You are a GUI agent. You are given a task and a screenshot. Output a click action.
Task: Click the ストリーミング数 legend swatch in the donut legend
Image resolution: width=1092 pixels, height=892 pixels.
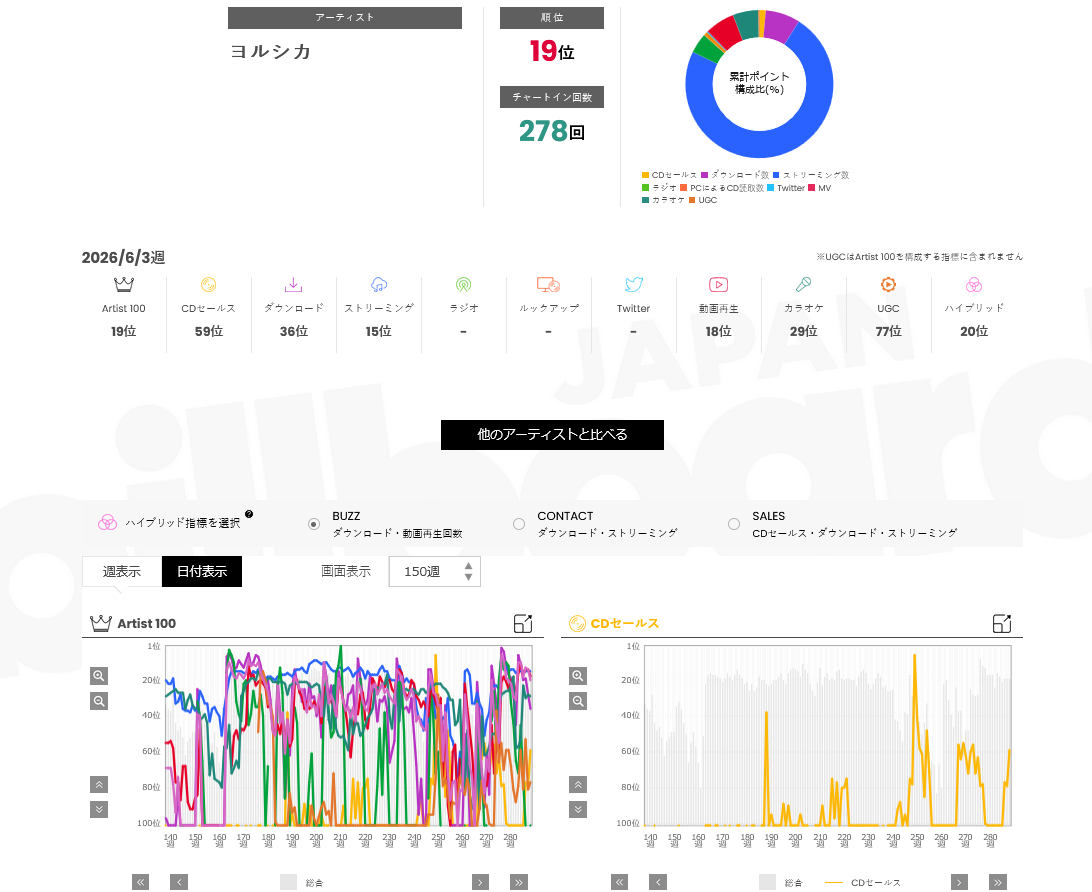(776, 175)
